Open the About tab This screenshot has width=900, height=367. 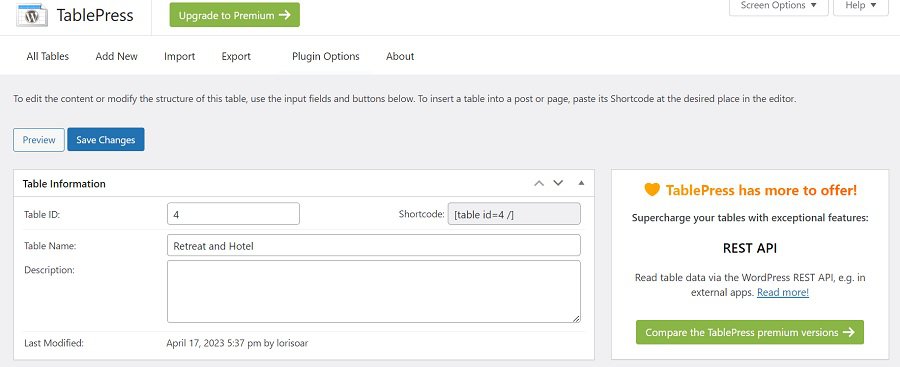click(400, 56)
